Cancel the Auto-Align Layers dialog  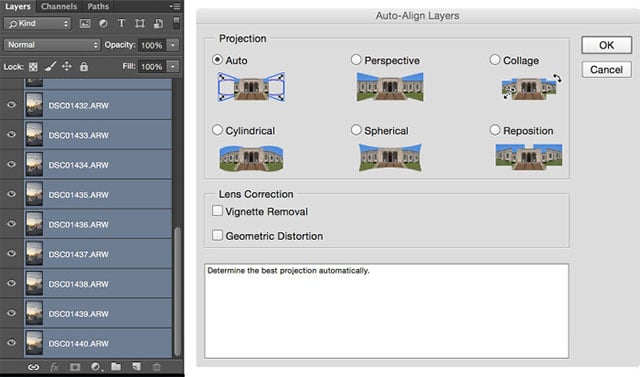pos(607,70)
